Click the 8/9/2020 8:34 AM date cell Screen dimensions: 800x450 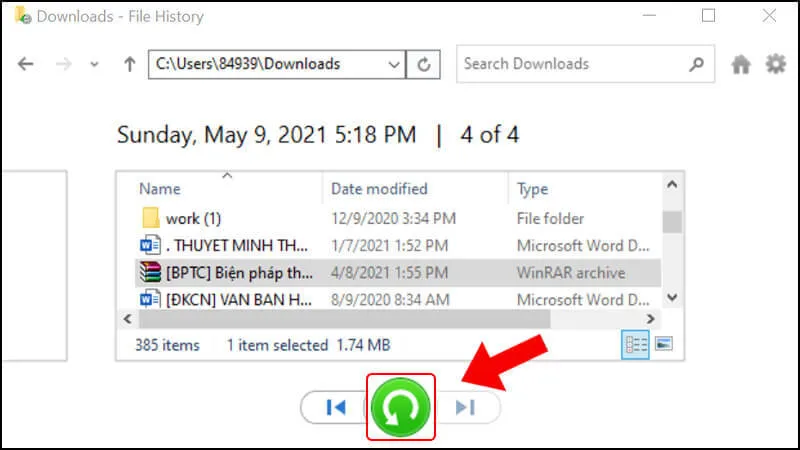[x=390, y=300]
